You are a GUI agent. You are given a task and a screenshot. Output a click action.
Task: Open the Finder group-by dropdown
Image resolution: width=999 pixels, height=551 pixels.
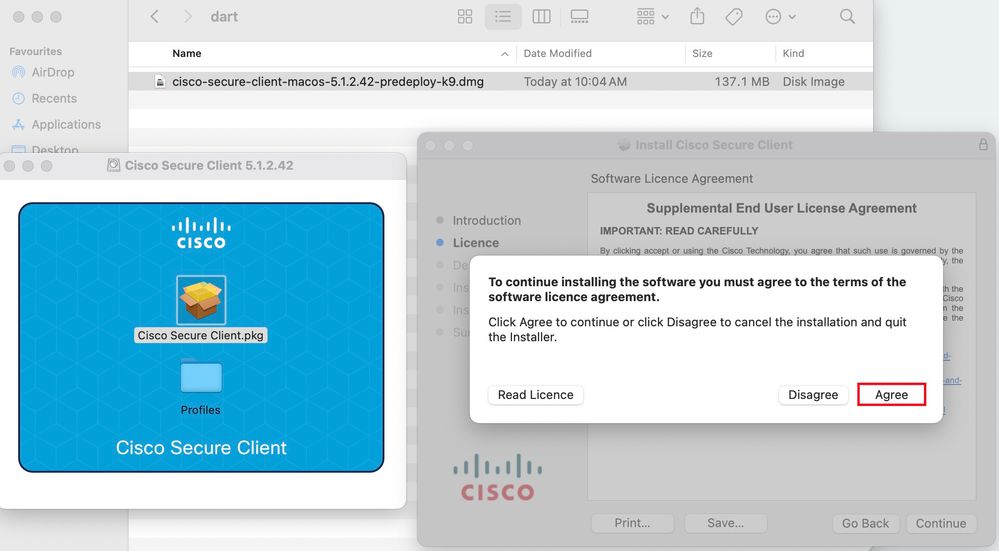pos(652,17)
